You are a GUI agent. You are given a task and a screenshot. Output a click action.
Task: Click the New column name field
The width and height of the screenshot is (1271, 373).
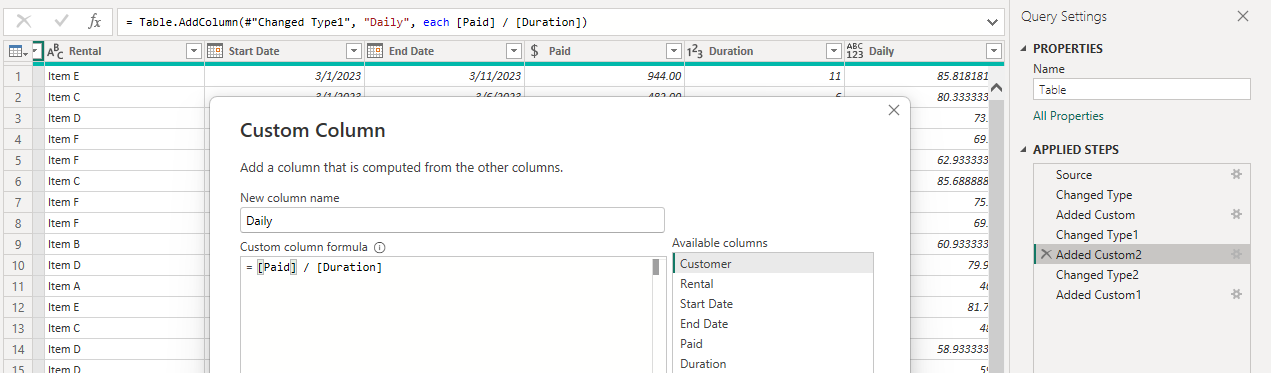pyautogui.click(x=452, y=220)
